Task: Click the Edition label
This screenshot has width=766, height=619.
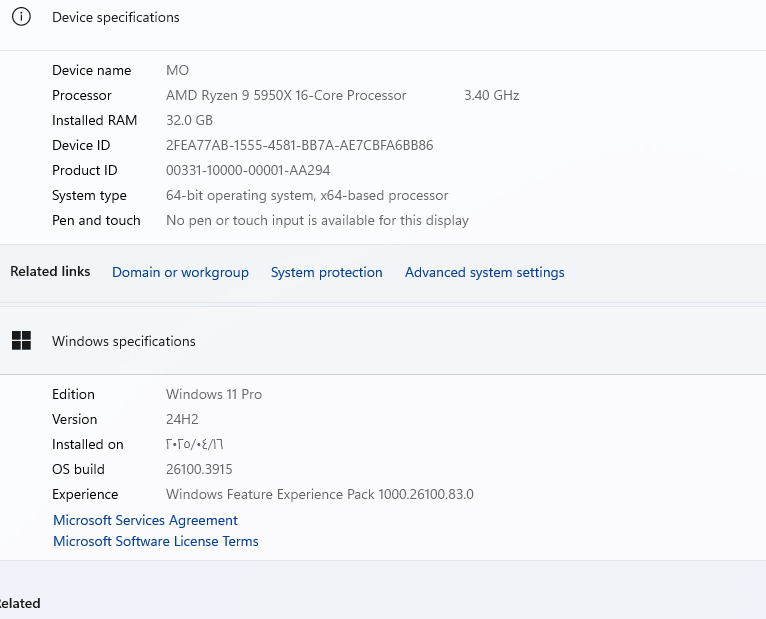Action: tap(73, 394)
